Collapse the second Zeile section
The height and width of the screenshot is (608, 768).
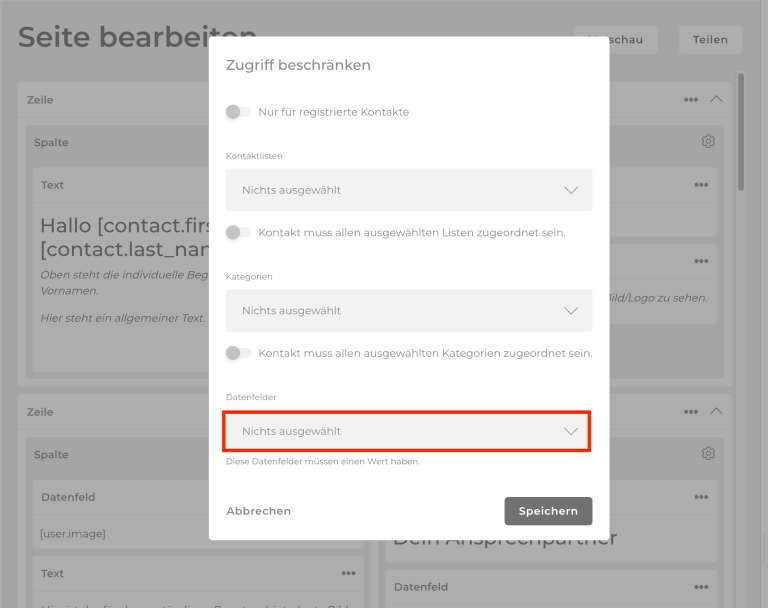[716, 412]
